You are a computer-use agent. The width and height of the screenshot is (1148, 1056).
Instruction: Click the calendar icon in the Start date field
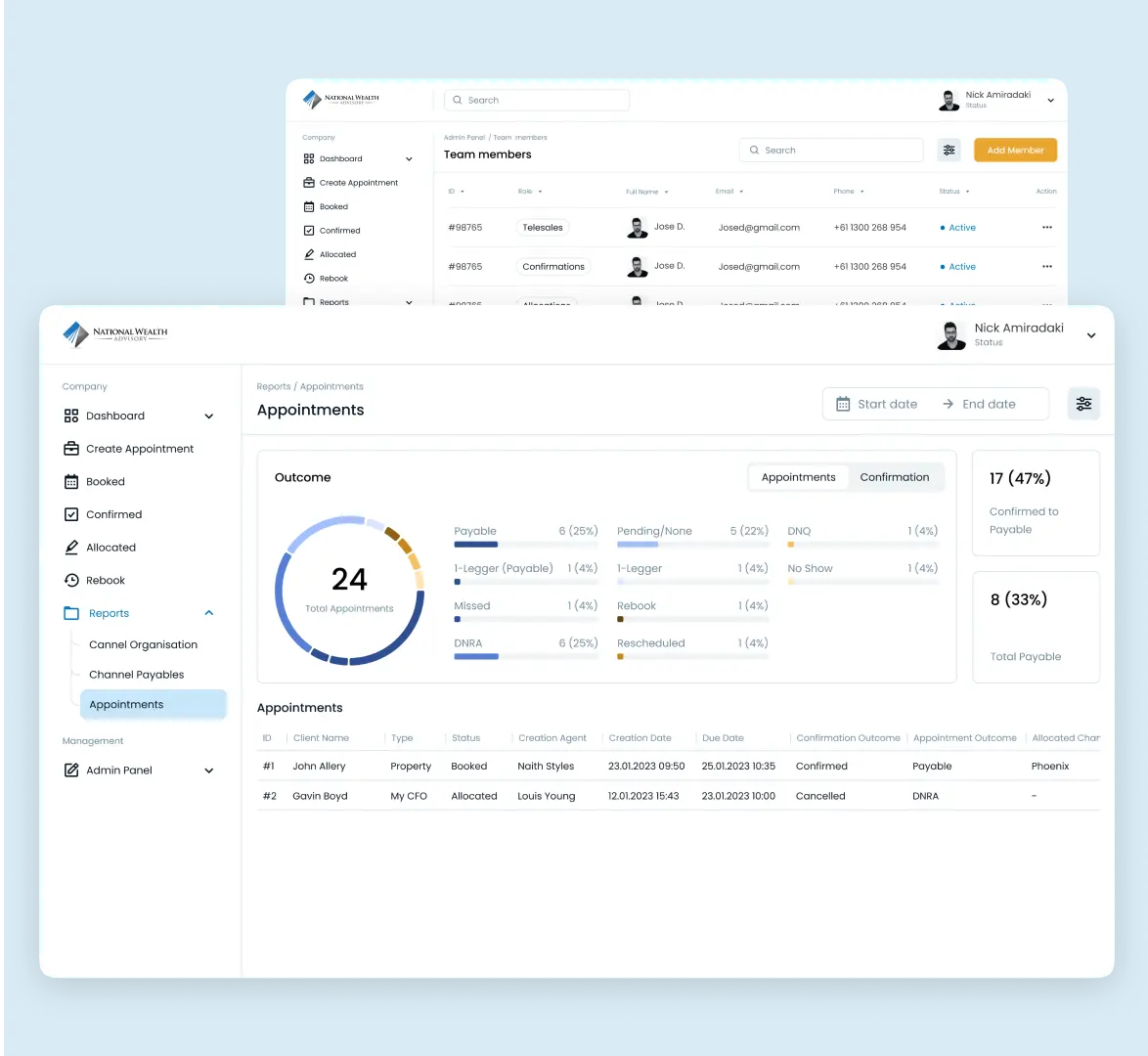(x=843, y=404)
